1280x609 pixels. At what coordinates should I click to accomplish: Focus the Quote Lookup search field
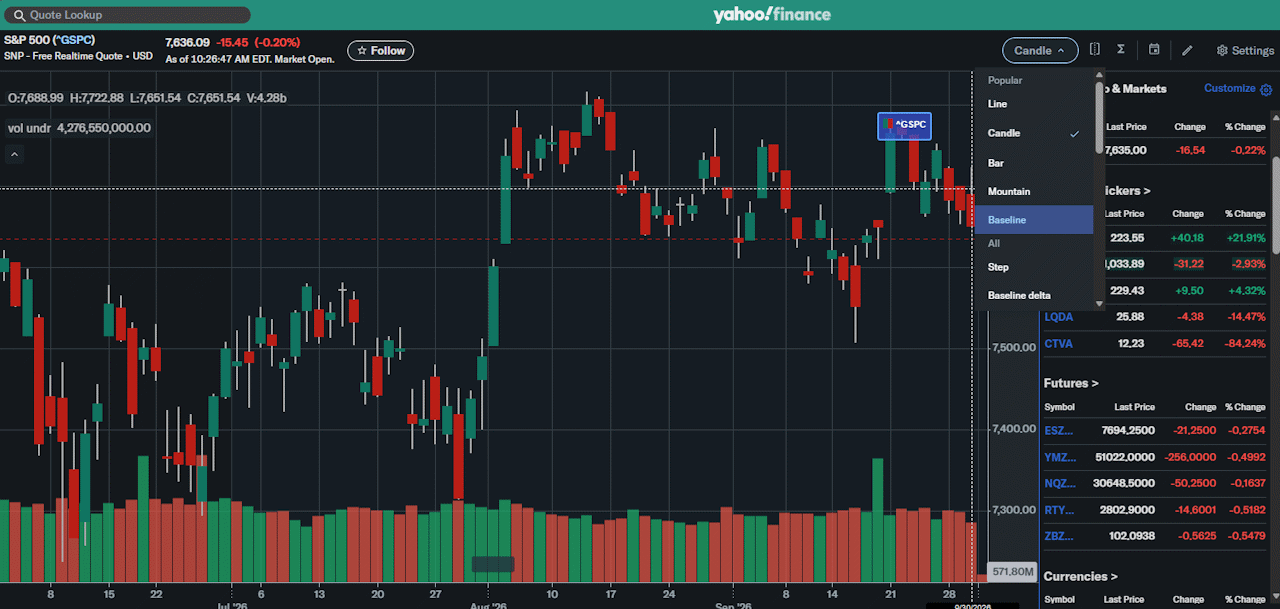point(126,15)
